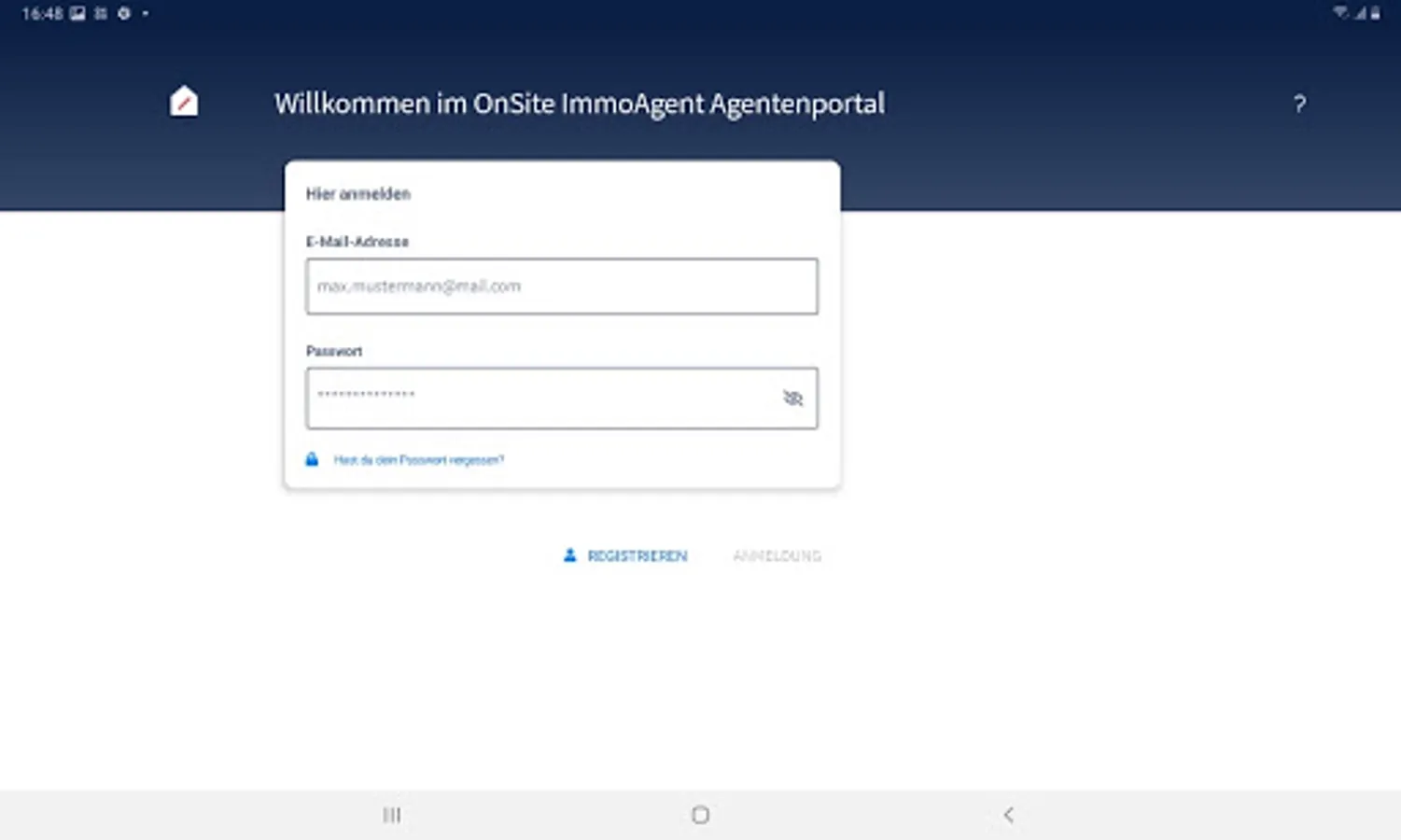The height and width of the screenshot is (840, 1401).
Task: Tap the Wi-Fi signal status icon
Action: 1341,12
